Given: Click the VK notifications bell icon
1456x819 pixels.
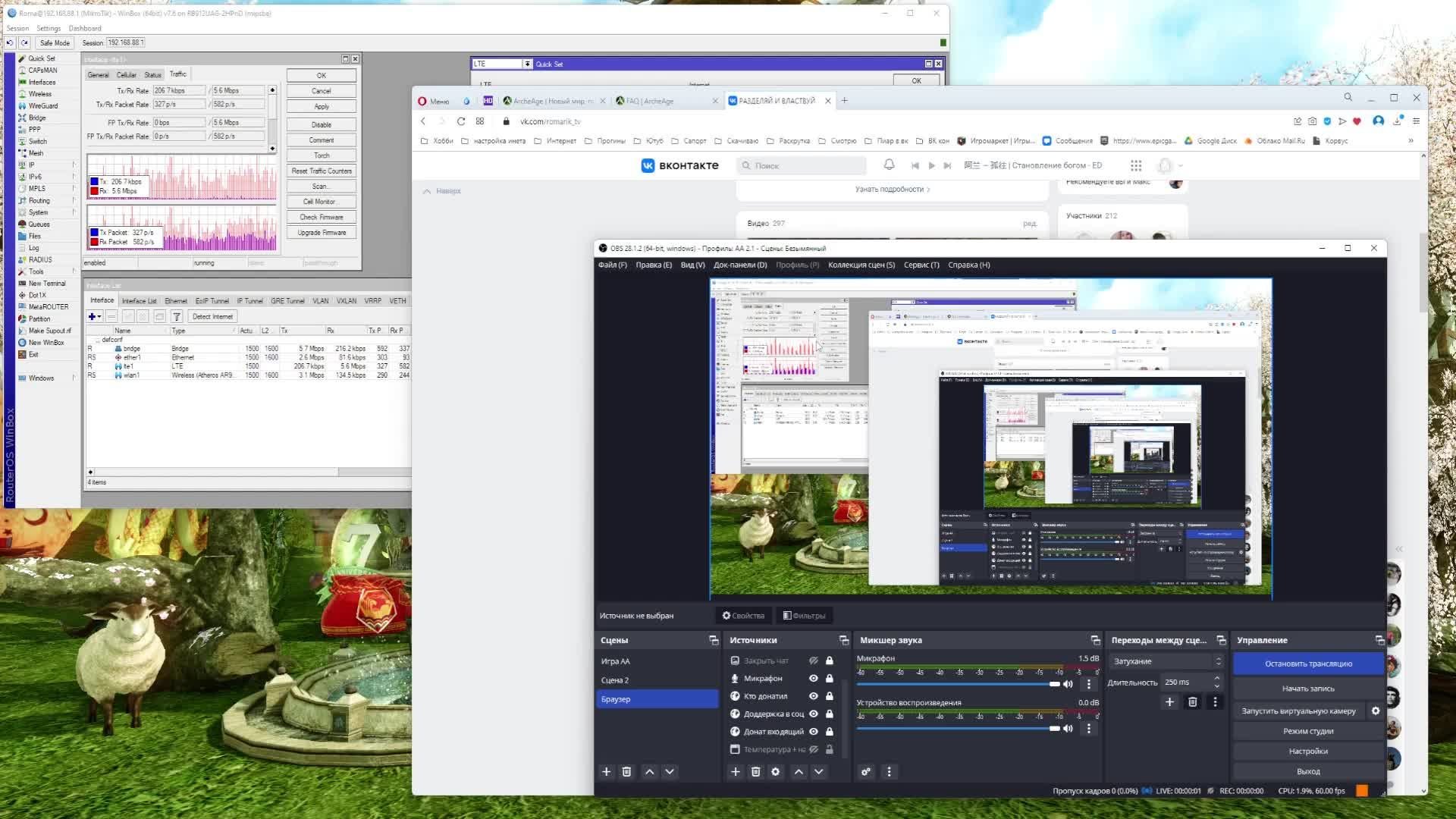Looking at the screenshot, I should [890, 165].
